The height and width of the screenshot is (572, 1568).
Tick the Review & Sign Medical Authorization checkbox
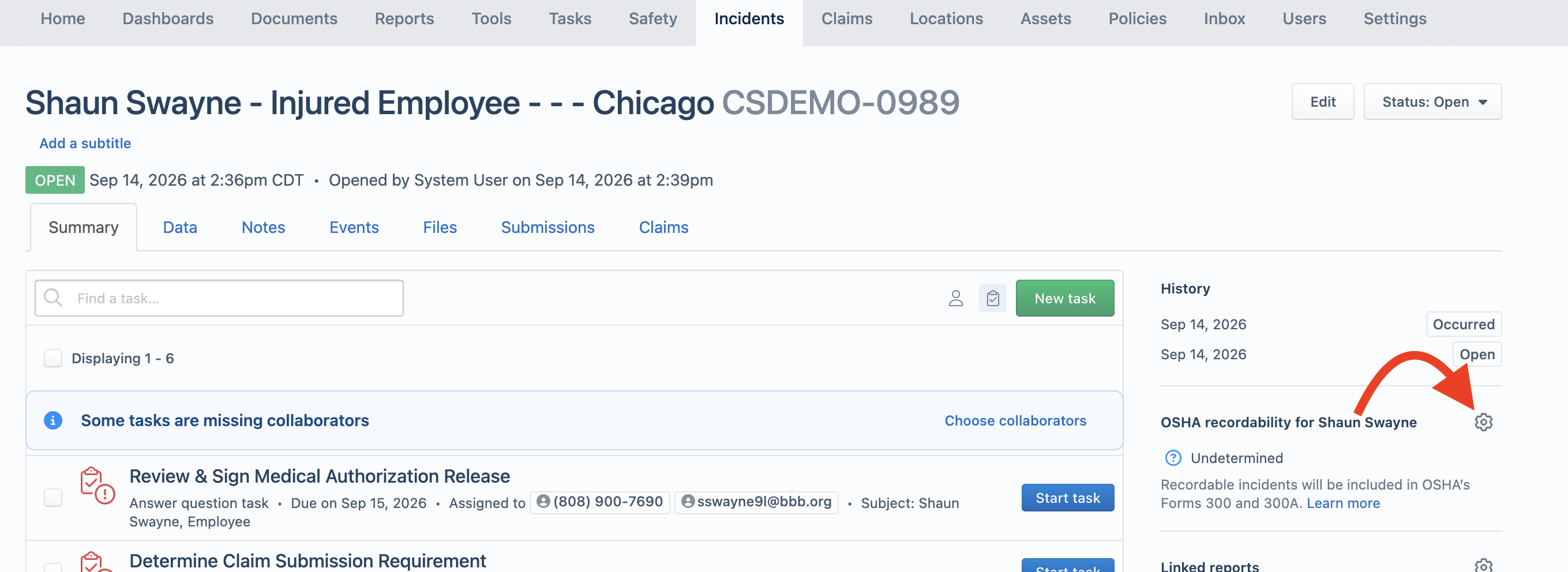[x=53, y=498]
